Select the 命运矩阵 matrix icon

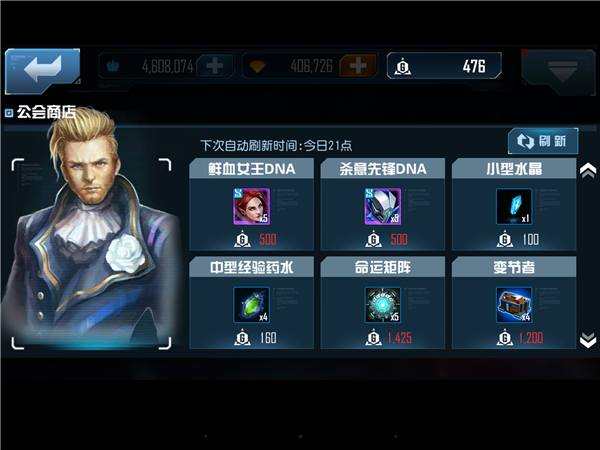[x=383, y=305]
